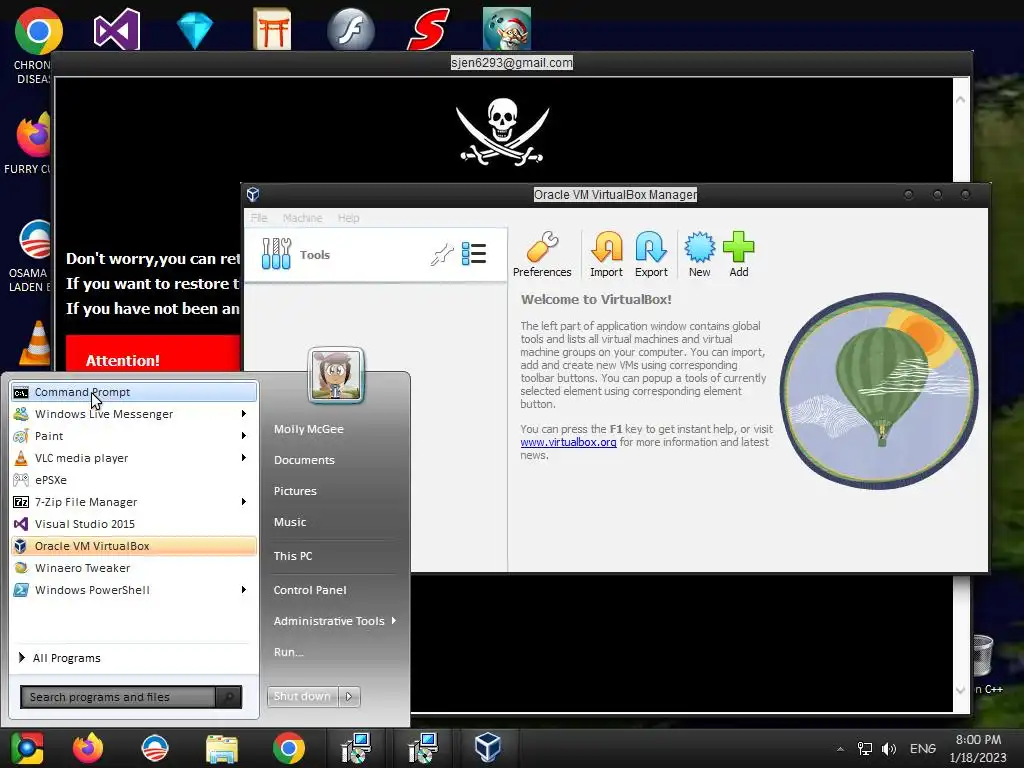Expand VLC media player submenu arrow
Screen dimensions: 1024x768
(x=244, y=458)
